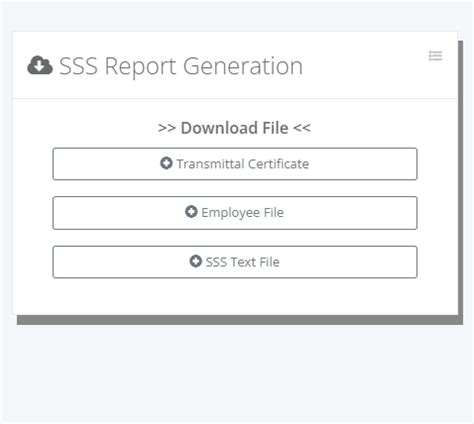Select the SSS Report Generation heading
Image resolution: width=474 pixels, height=424 pixels.
point(181,66)
